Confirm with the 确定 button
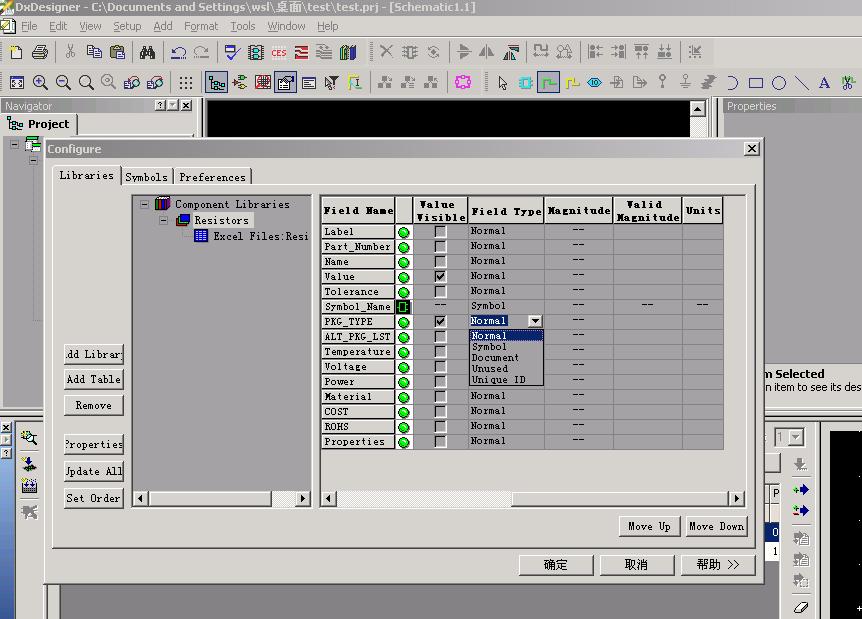The height and width of the screenshot is (619, 862). [x=556, y=565]
